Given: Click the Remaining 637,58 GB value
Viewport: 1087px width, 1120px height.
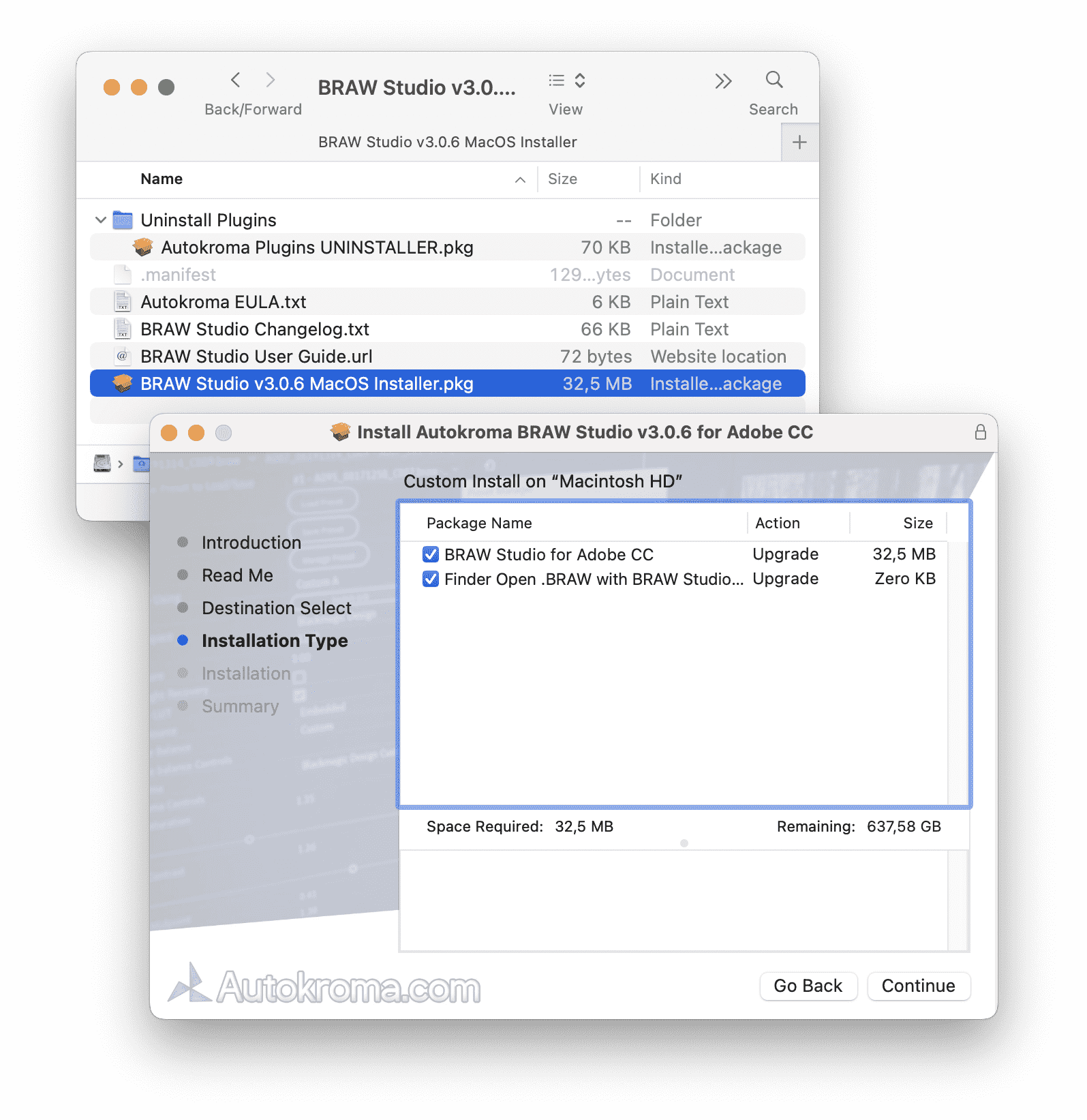Looking at the screenshot, I should pyautogui.click(x=904, y=826).
